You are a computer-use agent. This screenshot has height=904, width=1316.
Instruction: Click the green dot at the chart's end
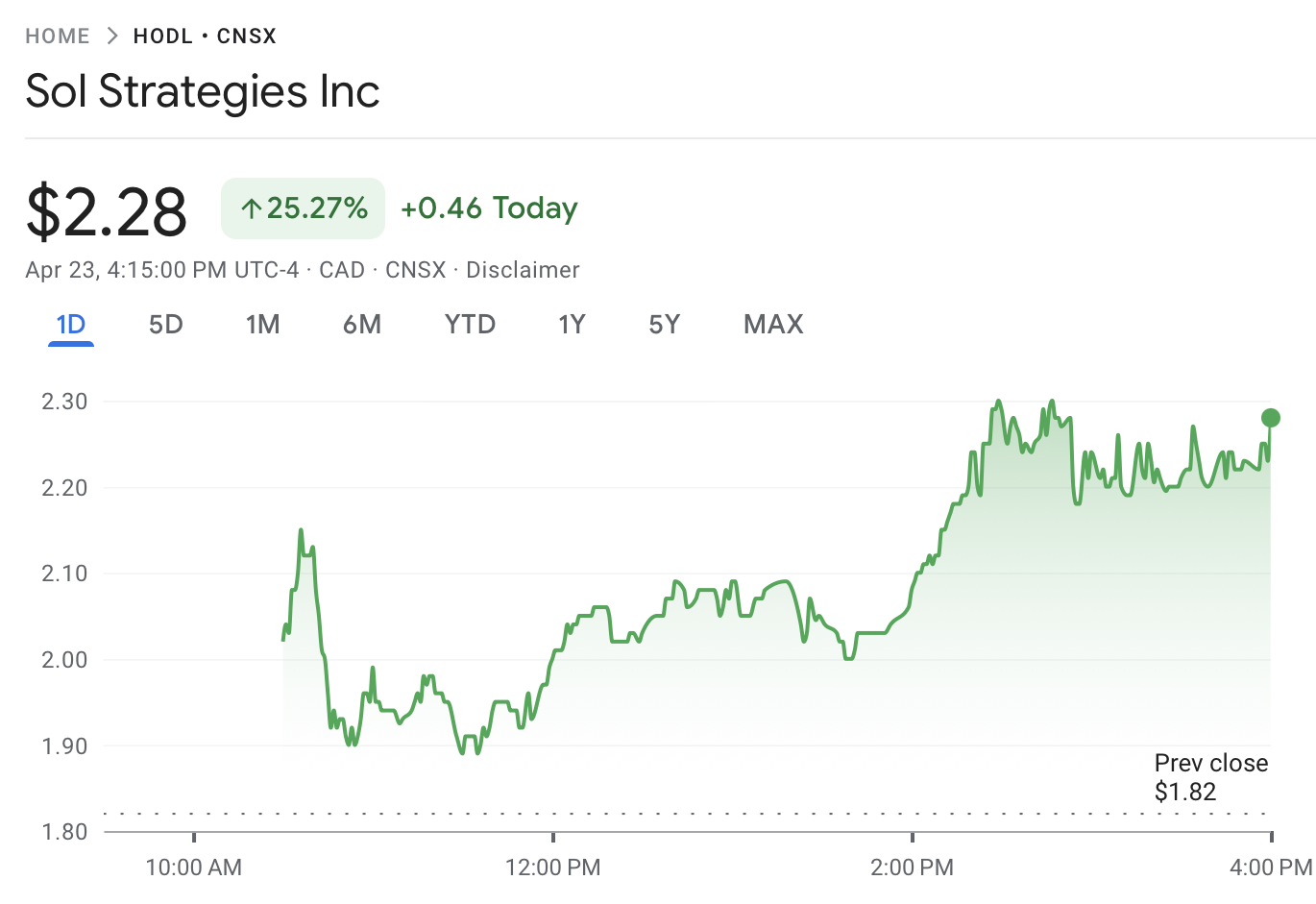point(1271,418)
